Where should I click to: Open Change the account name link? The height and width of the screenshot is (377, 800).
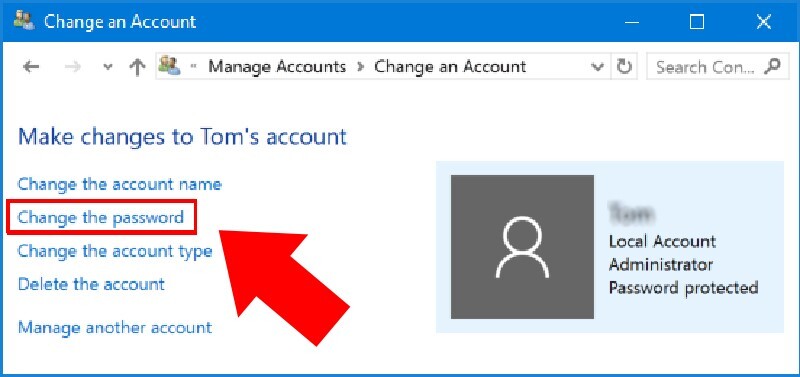pos(120,184)
